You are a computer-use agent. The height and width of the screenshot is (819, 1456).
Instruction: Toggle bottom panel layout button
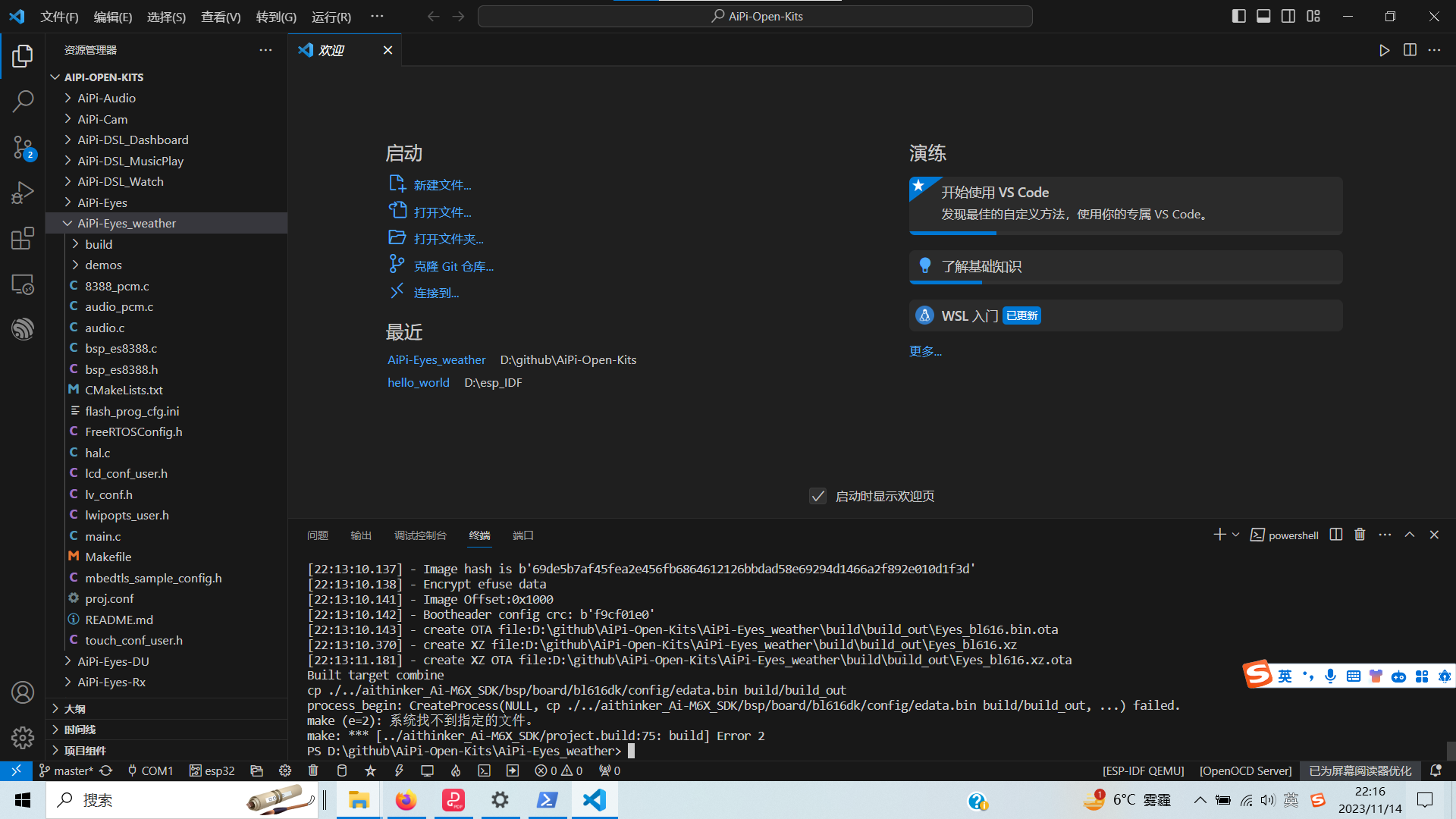click(1263, 16)
